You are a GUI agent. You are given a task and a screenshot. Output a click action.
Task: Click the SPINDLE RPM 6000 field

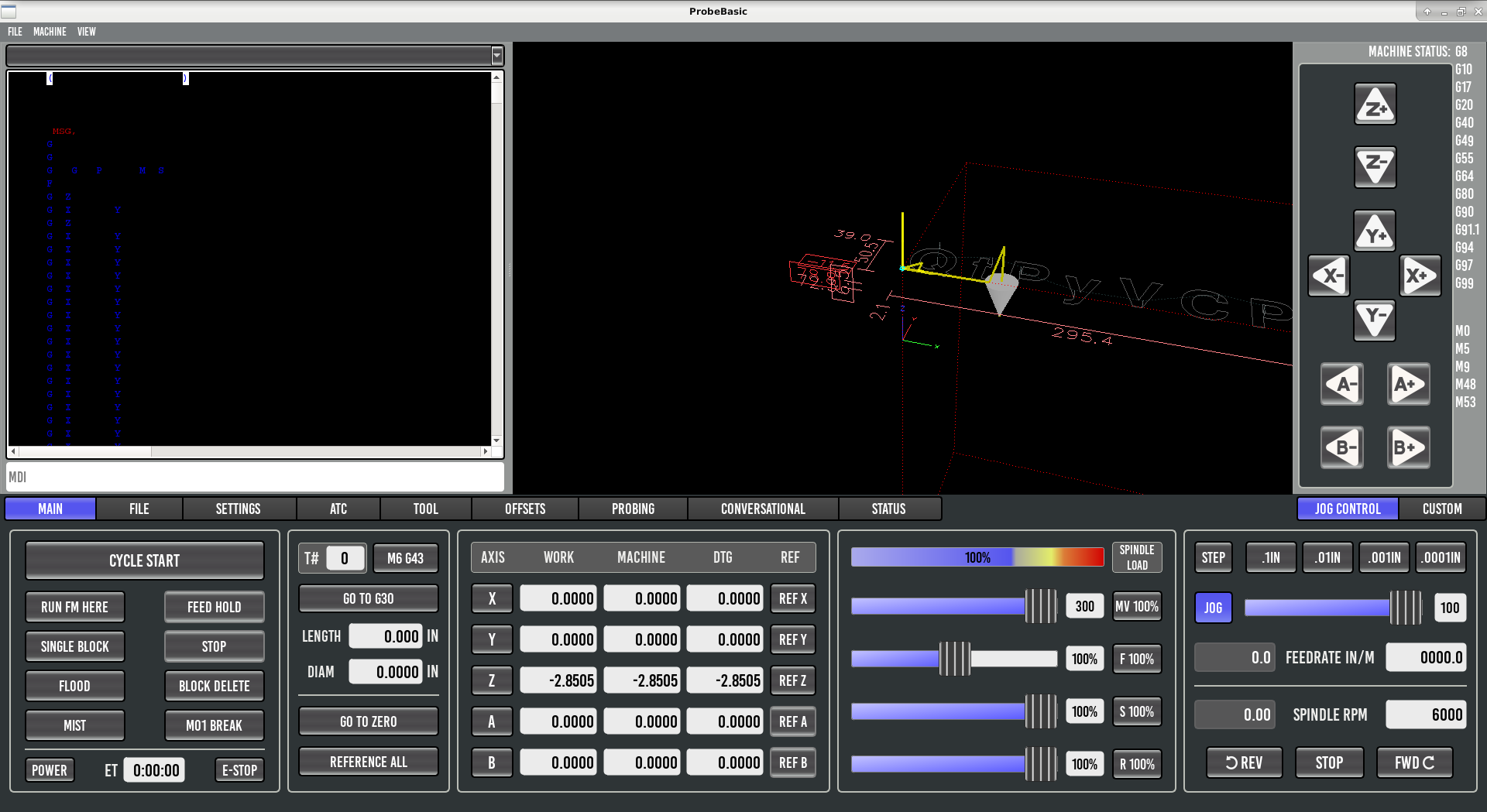click(x=1426, y=714)
